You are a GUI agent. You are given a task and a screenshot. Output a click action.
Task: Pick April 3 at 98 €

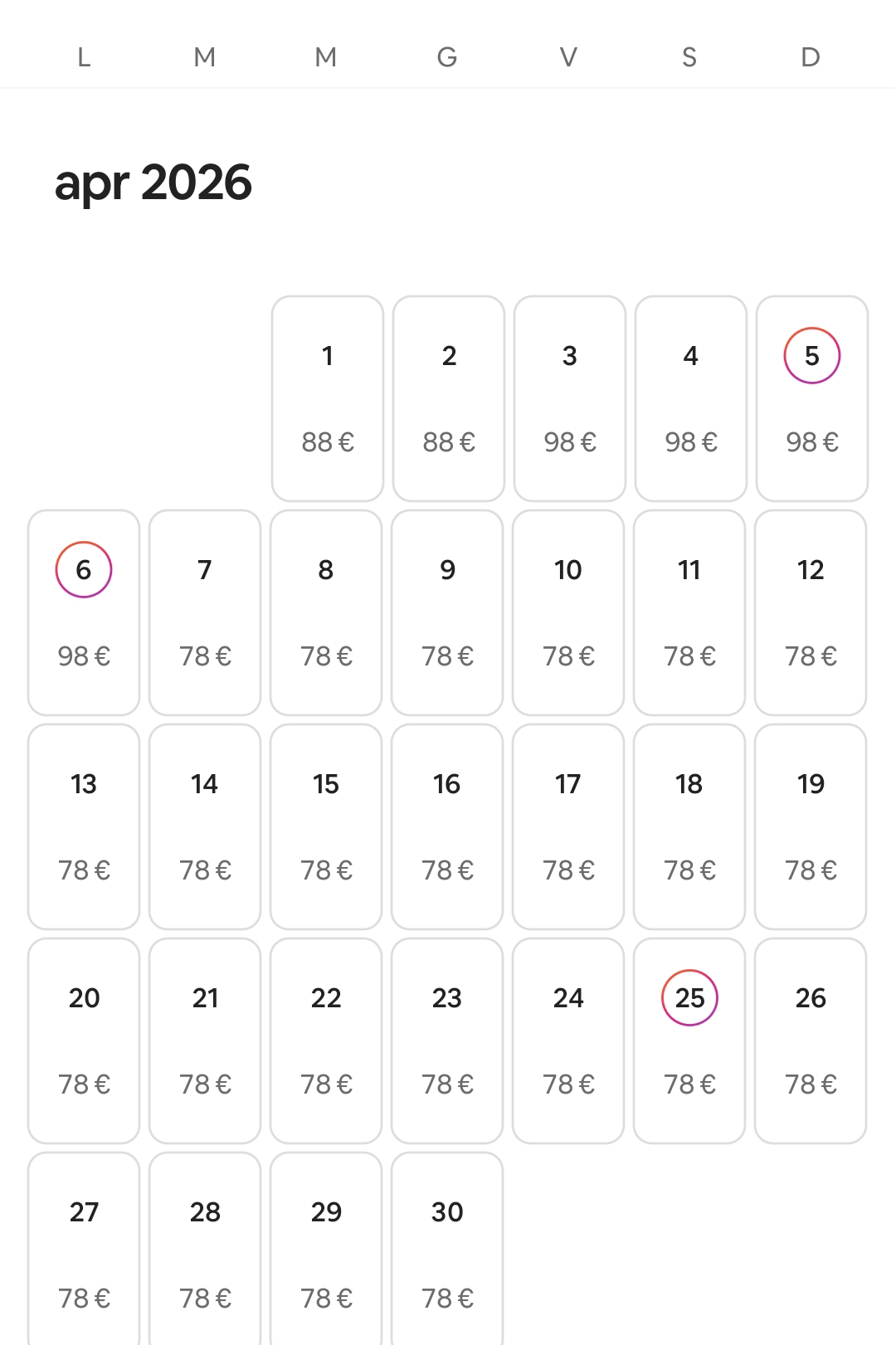[570, 397]
